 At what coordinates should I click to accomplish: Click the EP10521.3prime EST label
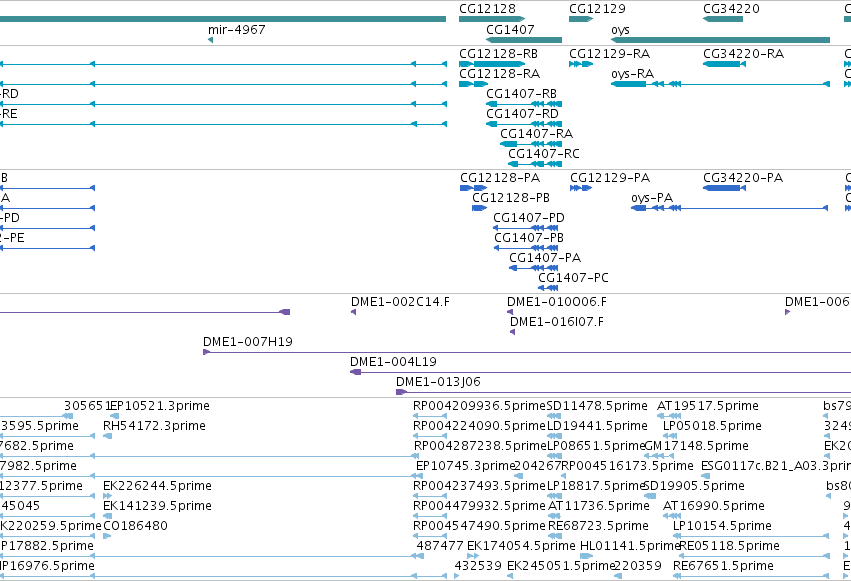160,406
